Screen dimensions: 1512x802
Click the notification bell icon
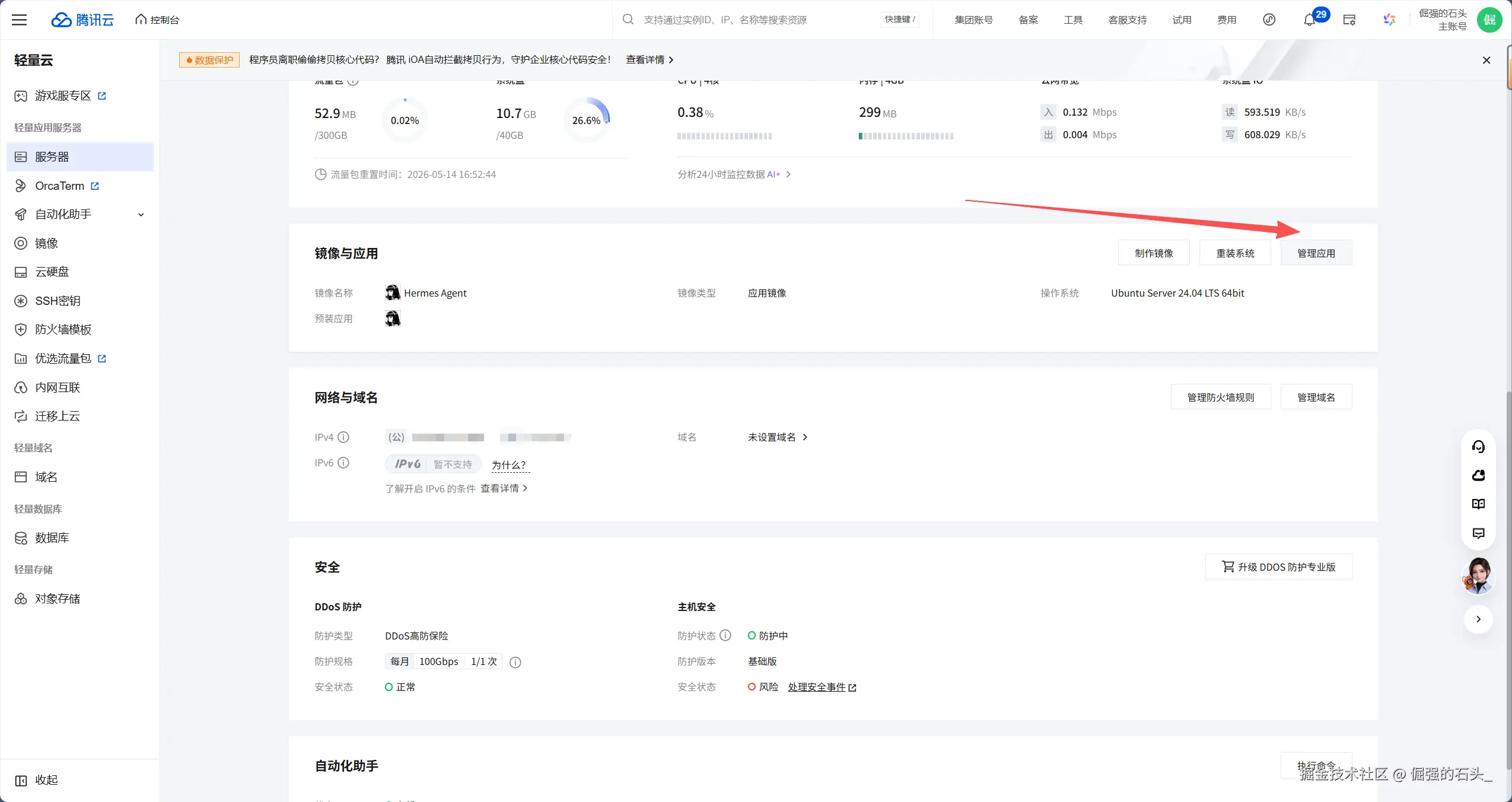pyautogui.click(x=1309, y=20)
